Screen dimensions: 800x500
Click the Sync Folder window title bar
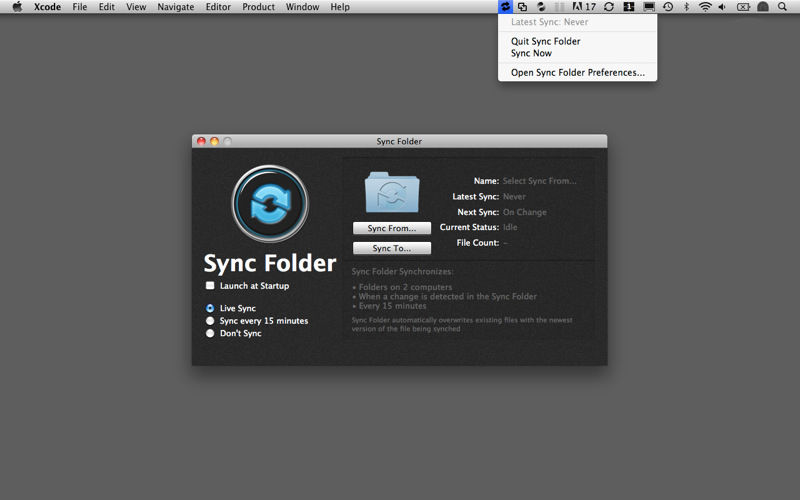pos(399,141)
